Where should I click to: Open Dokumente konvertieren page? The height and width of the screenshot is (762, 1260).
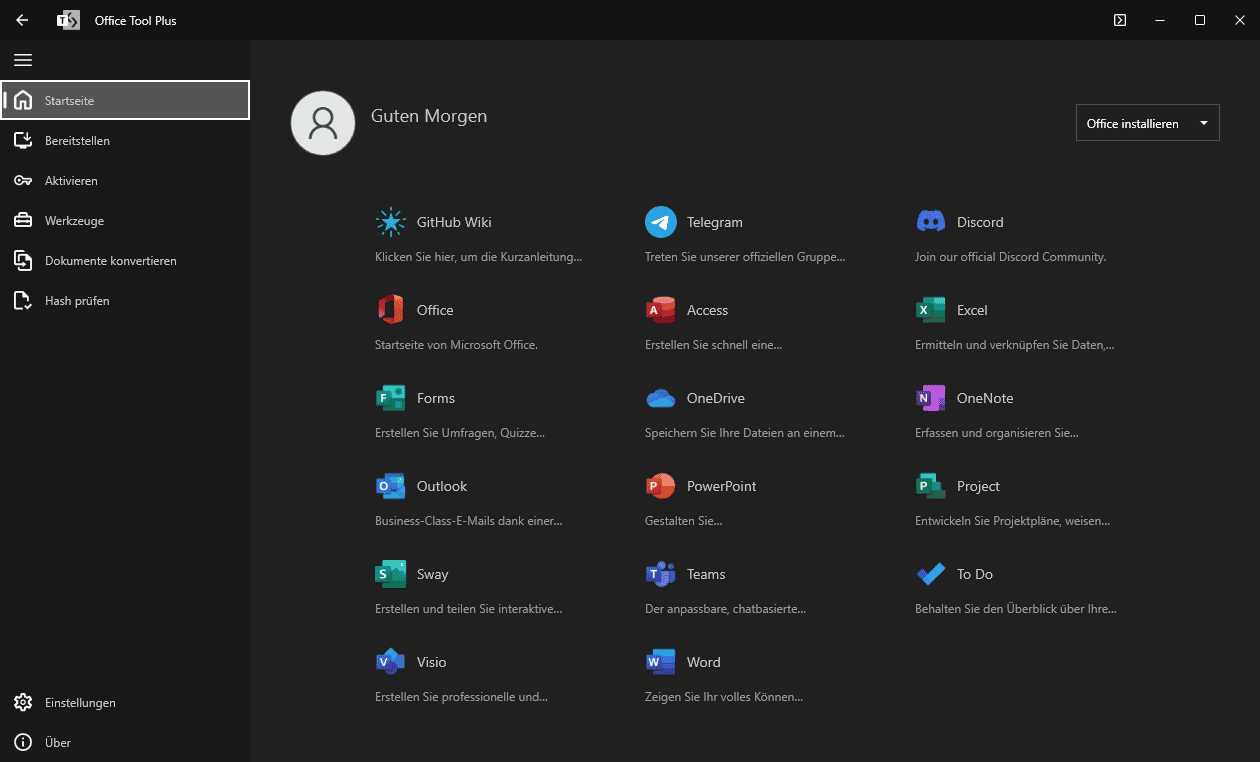pyautogui.click(x=125, y=261)
